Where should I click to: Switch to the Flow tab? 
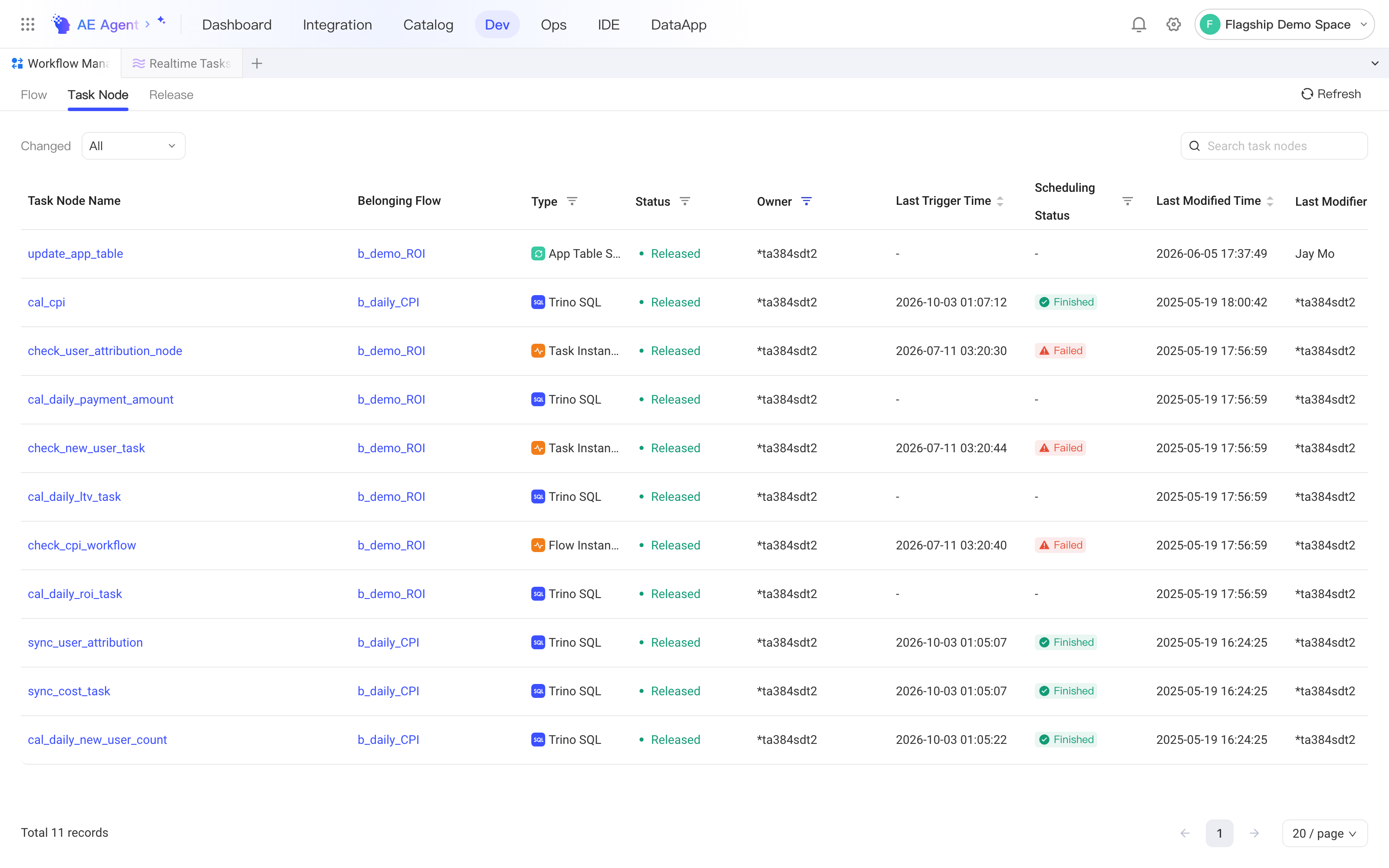pyautogui.click(x=34, y=95)
